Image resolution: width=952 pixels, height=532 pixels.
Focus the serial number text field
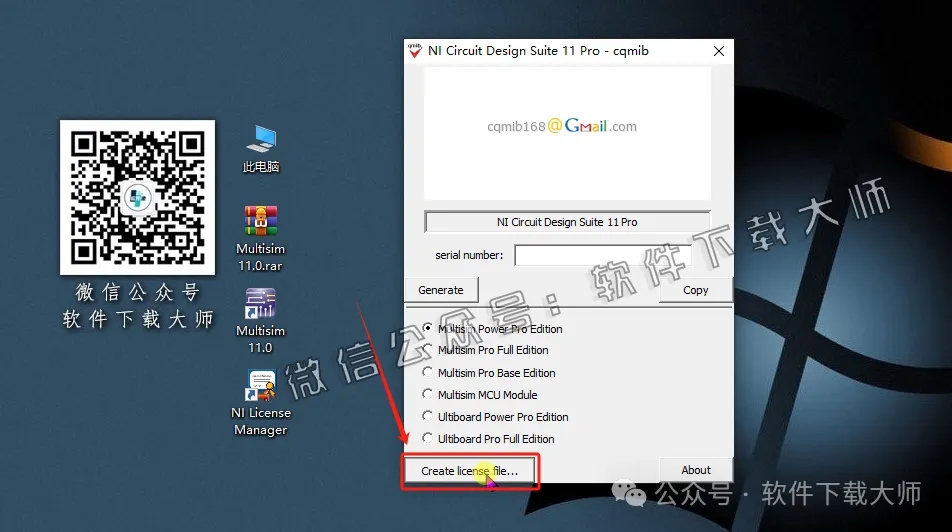(602, 256)
